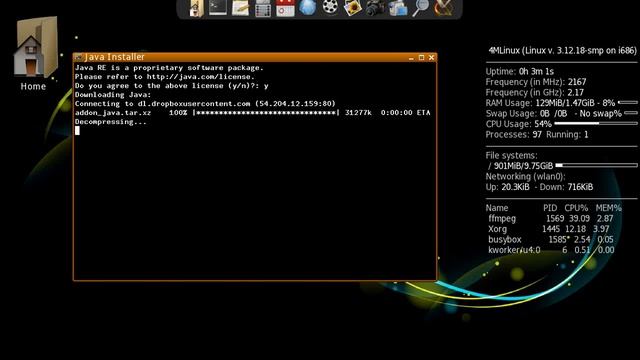Click the 'ffmpeg' process row
The width and height of the screenshot is (640, 360).
click(551, 219)
